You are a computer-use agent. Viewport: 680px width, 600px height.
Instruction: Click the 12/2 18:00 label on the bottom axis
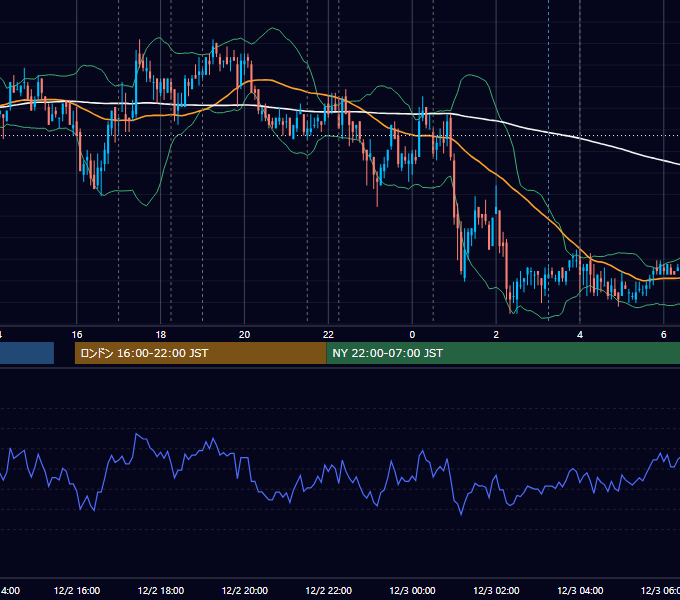(x=161, y=591)
